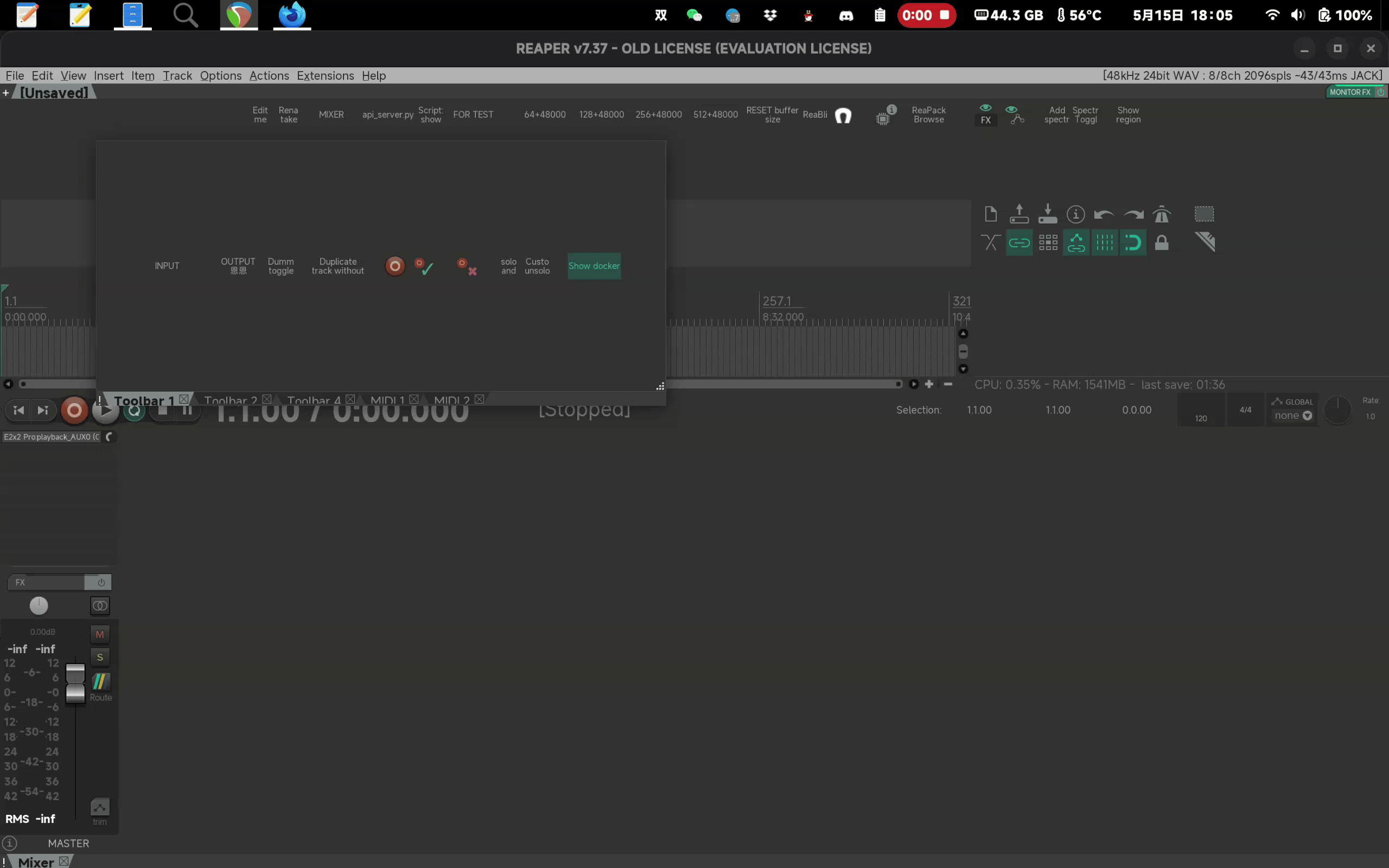Image resolution: width=1389 pixels, height=868 pixels.
Task: Click the FOR TEST toolbar button
Action: point(473,115)
